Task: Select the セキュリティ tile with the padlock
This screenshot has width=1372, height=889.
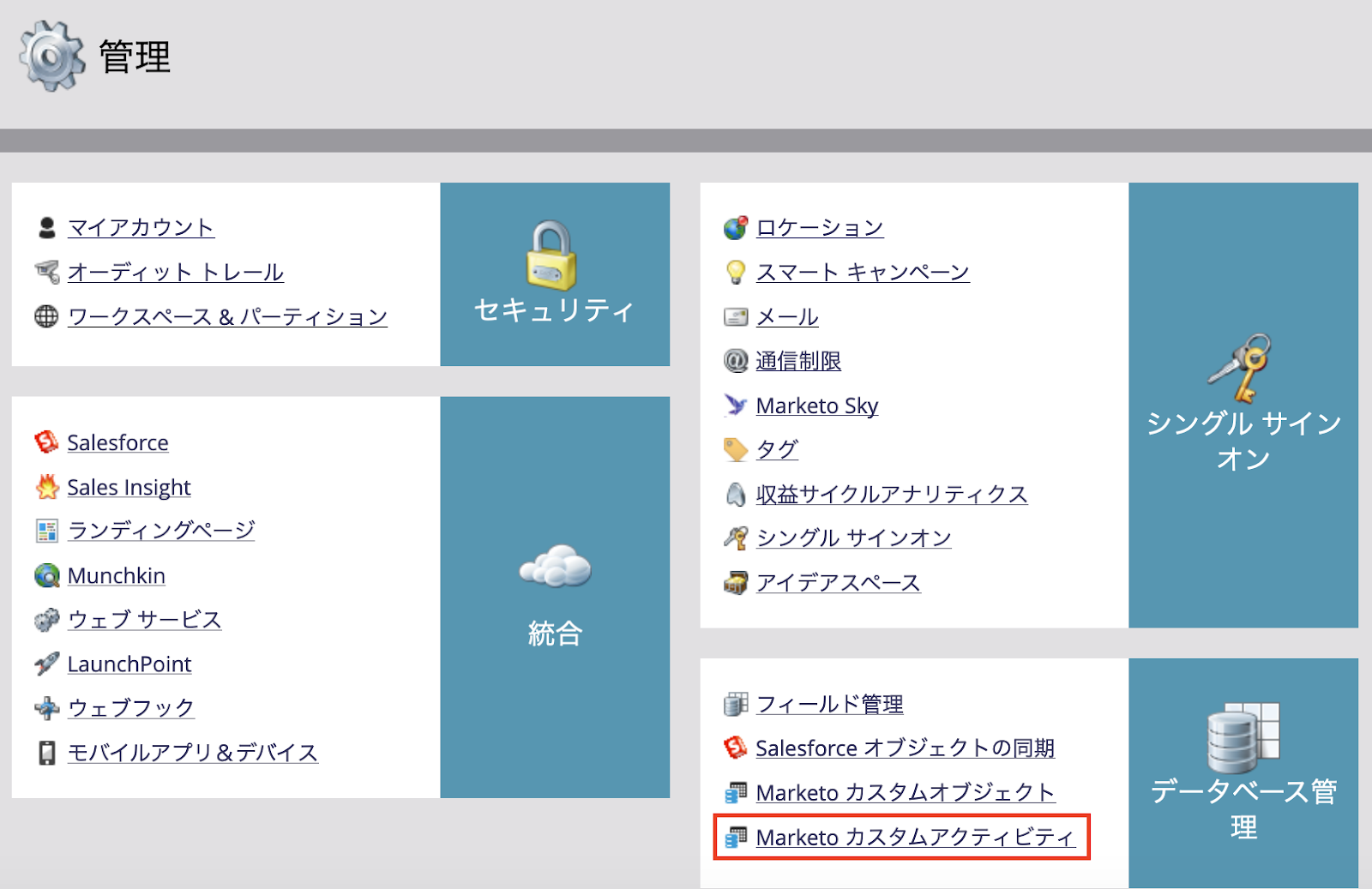Action: point(555,274)
